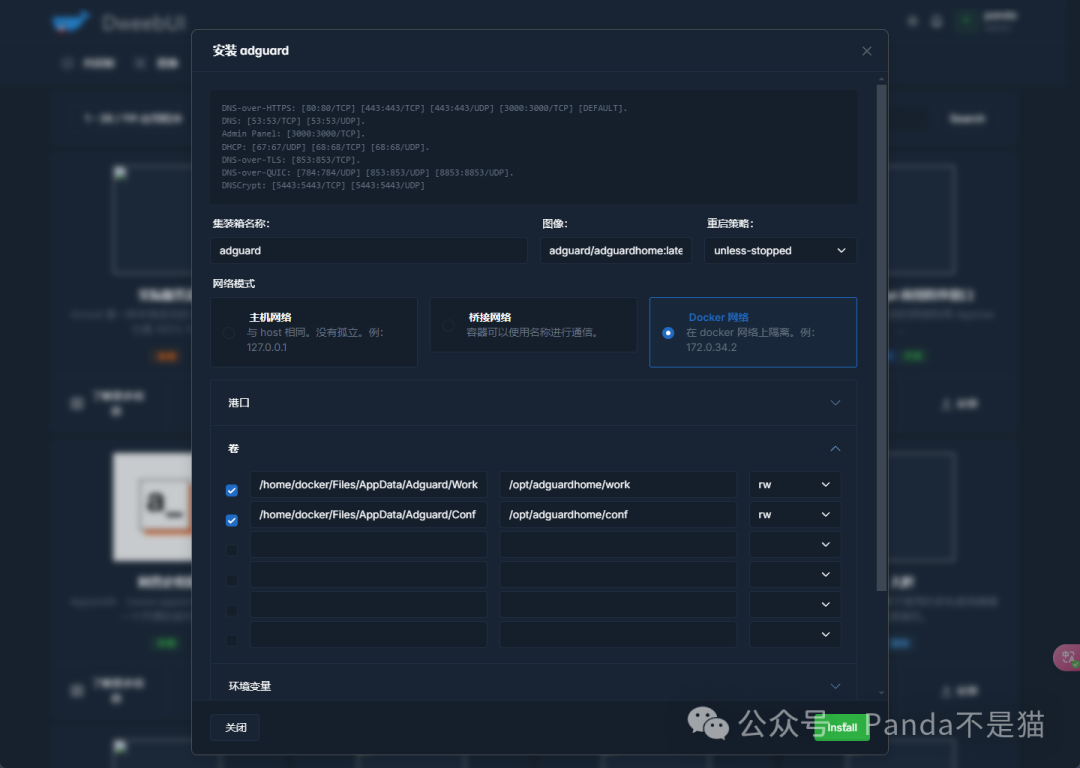The width and height of the screenshot is (1080, 768).
Task: Check the fourth volume row checkbox
Action: [231, 580]
